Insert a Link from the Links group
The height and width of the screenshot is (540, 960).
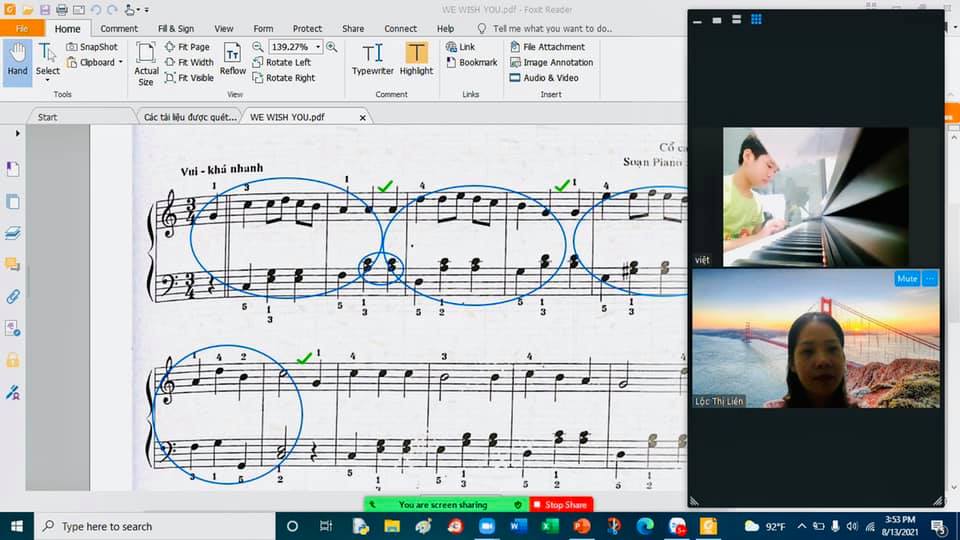pyautogui.click(x=460, y=47)
